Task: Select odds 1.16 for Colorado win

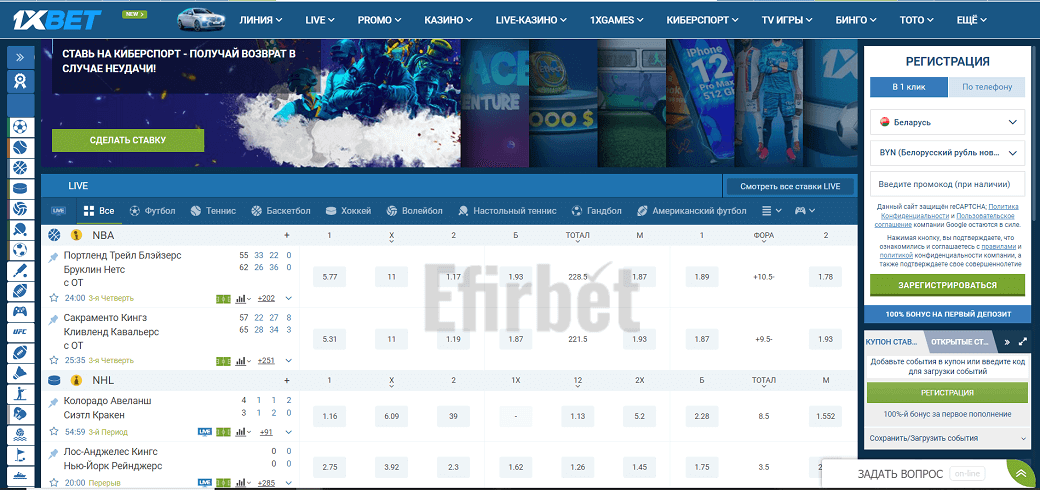Action: (329, 416)
